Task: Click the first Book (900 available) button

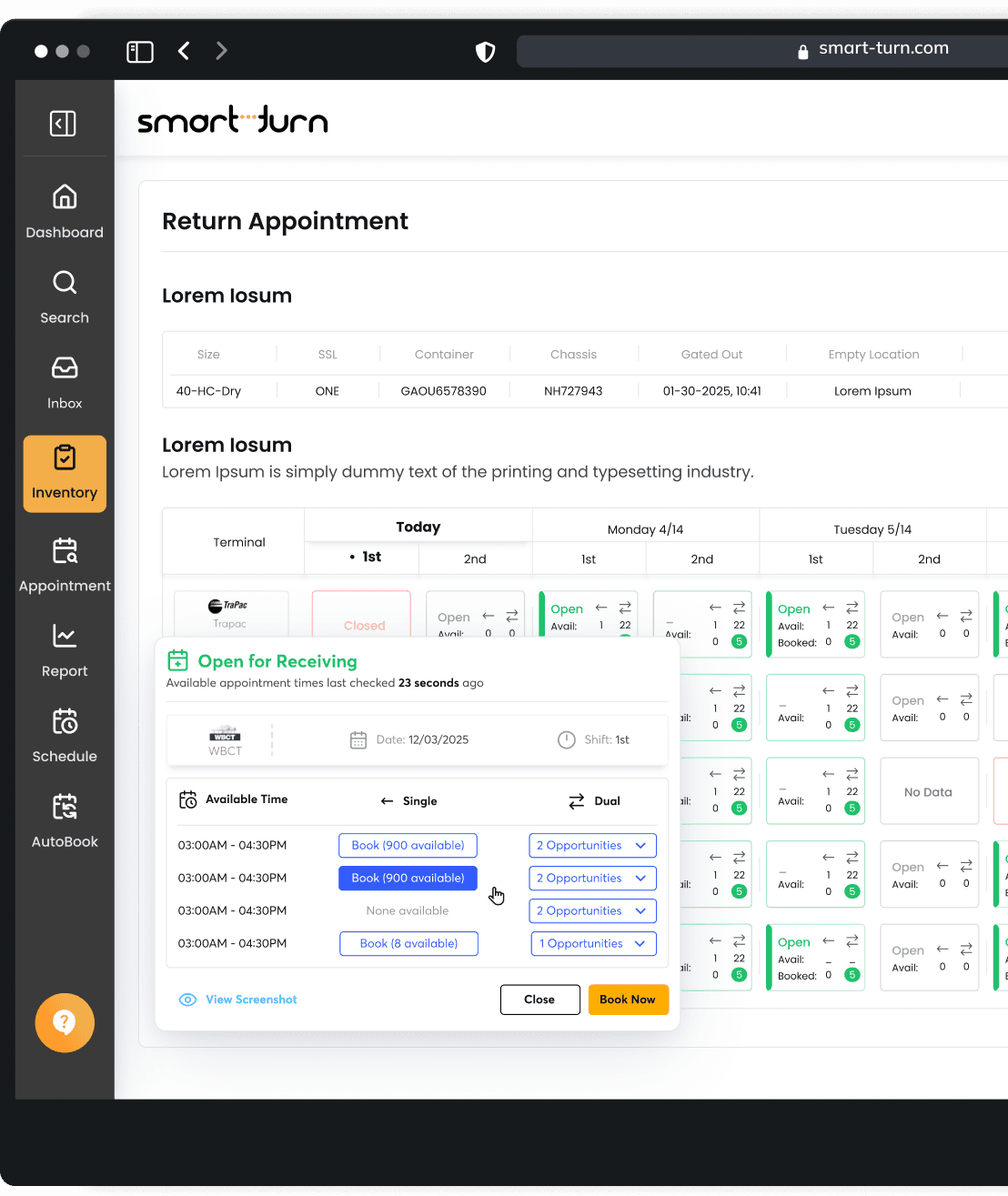Action: [x=408, y=846]
